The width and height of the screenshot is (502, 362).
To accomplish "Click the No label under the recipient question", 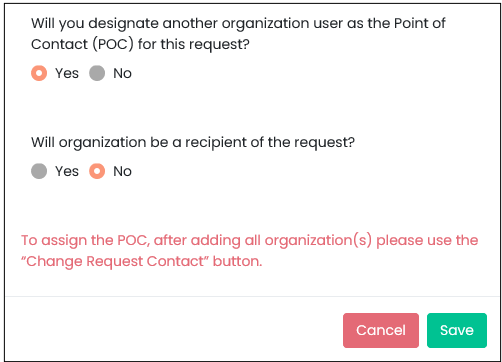I will [x=122, y=171].
